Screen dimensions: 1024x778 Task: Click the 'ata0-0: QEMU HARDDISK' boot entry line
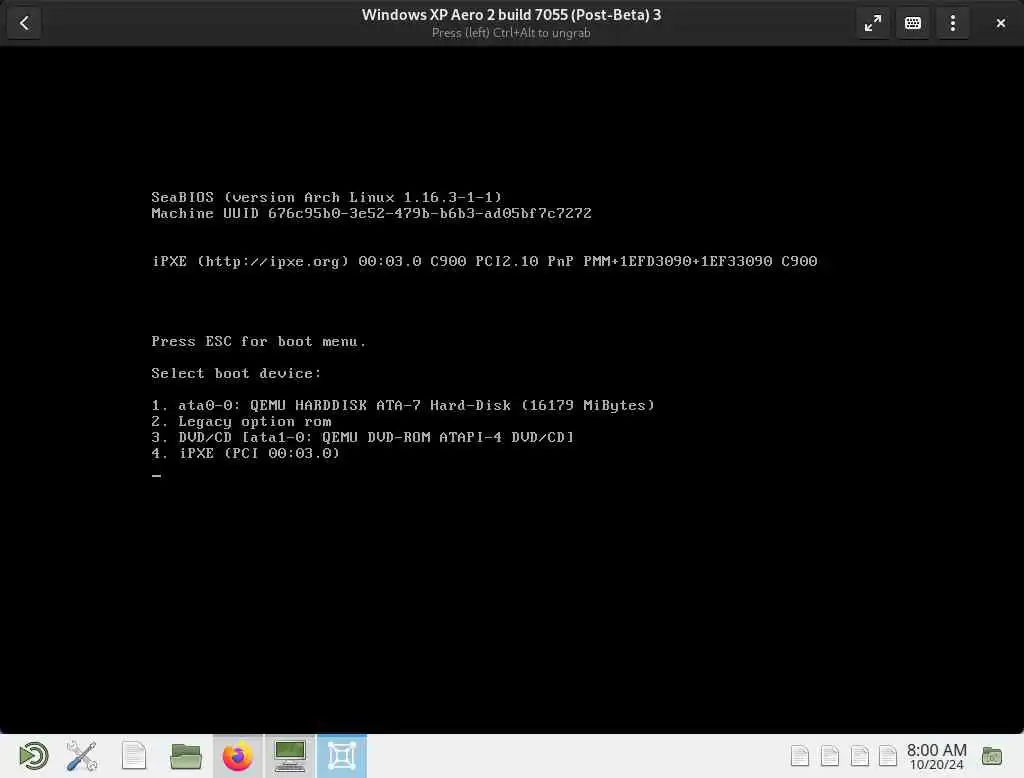(403, 405)
